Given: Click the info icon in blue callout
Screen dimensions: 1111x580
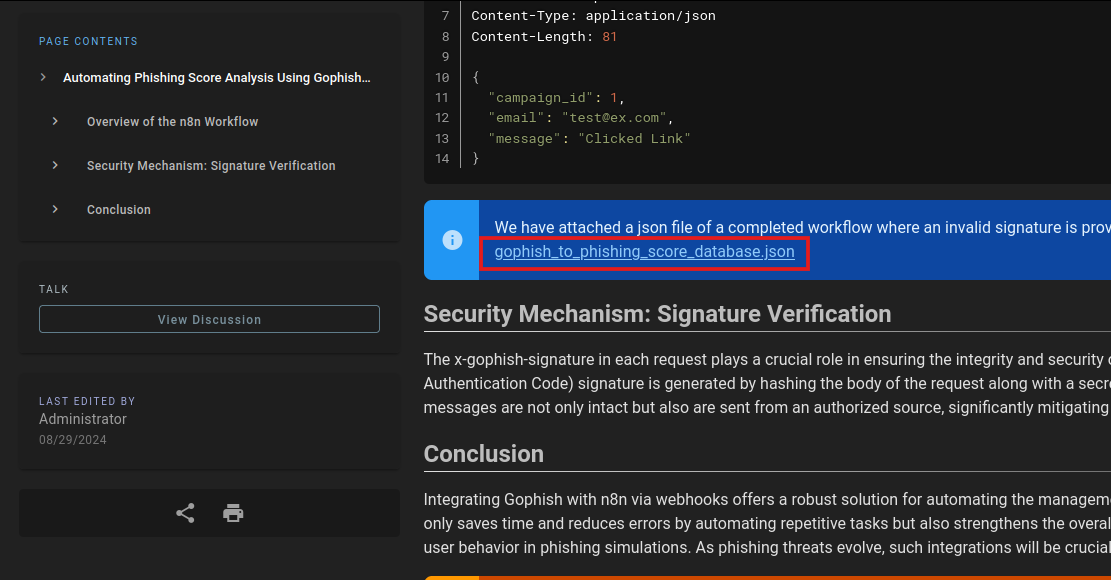Looking at the screenshot, I should tap(452, 240).
